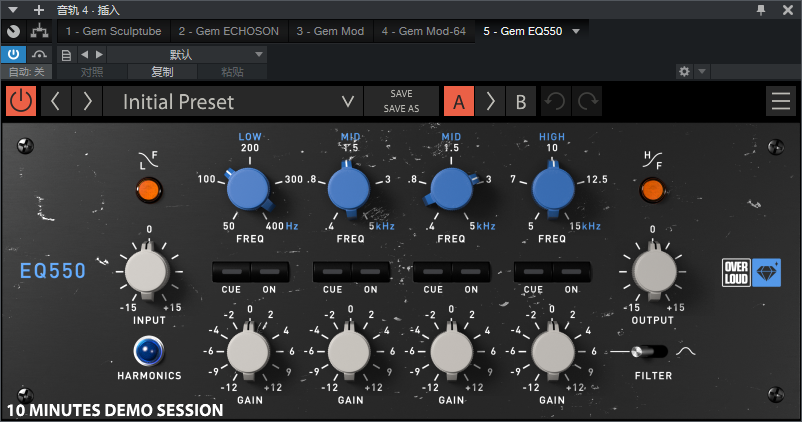Go to next preset arrow

pos(87,101)
